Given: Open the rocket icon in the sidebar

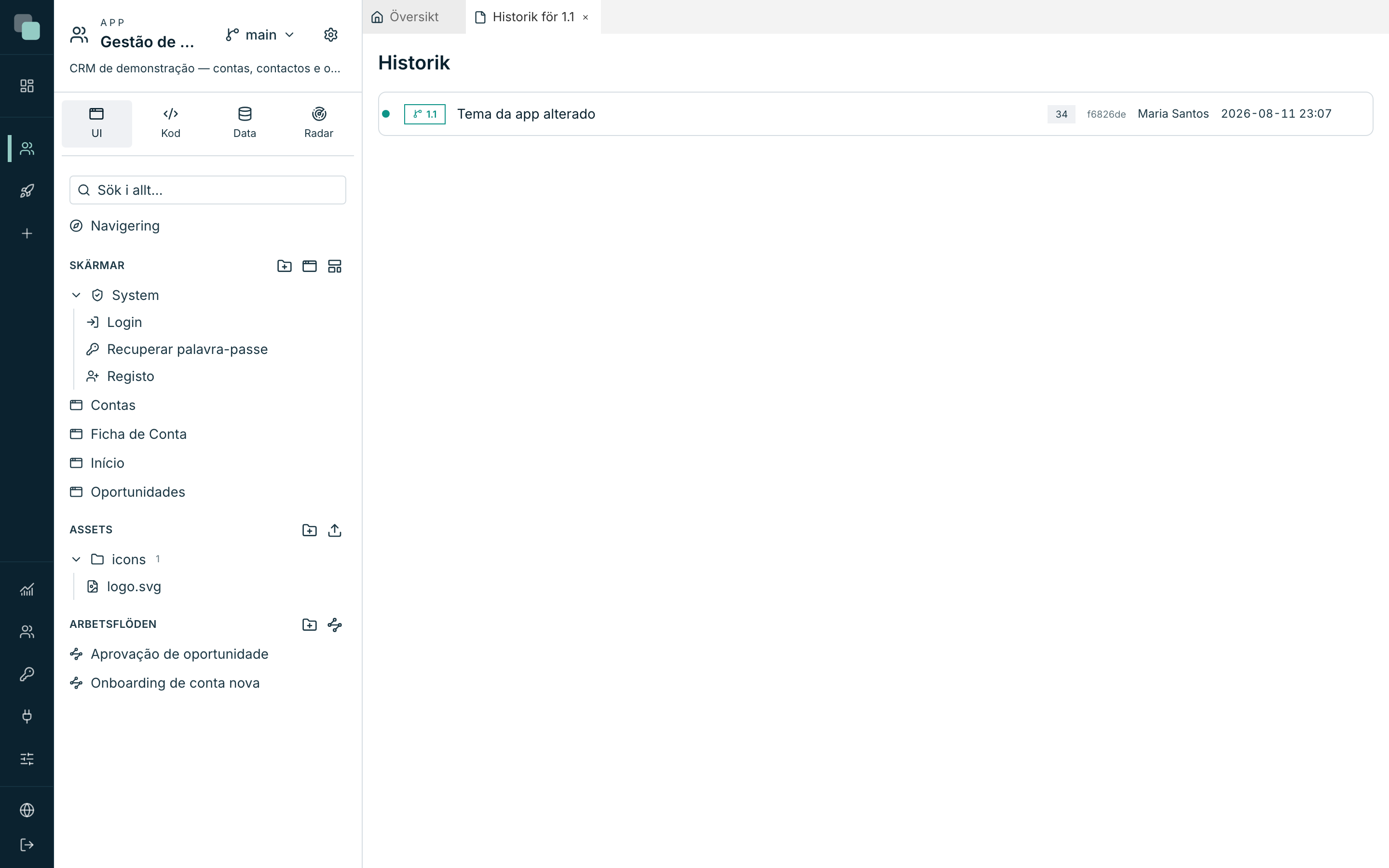Looking at the screenshot, I should pos(27,191).
